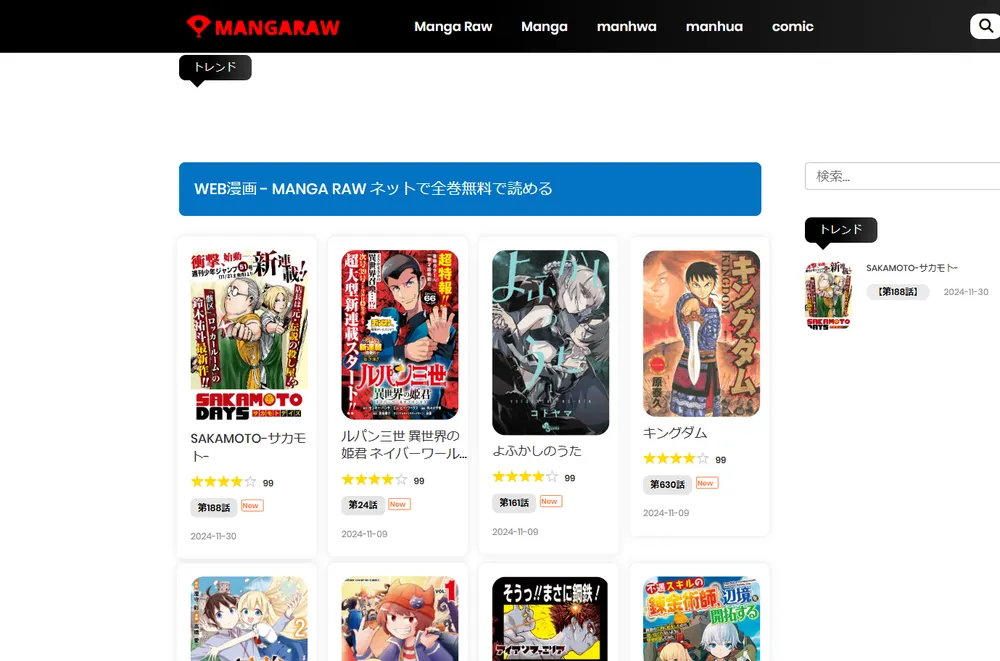Click the WEB漫画 - MANGA RAW banner heading
The image size is (1000, 661).
click(x=373, y=189)
